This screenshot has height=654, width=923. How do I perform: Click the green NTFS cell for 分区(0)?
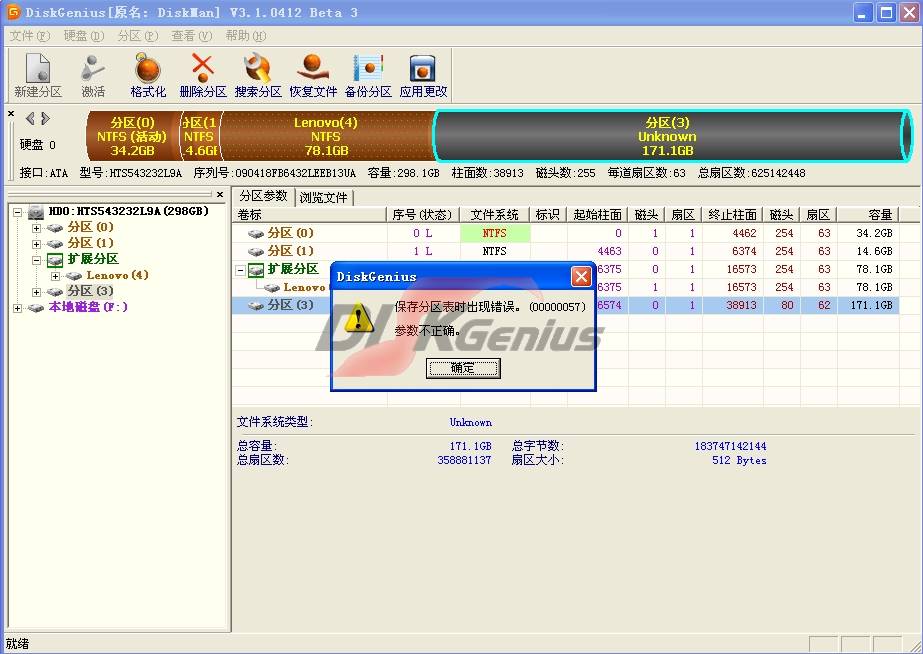pyautogui.click(x=495, y=233)
